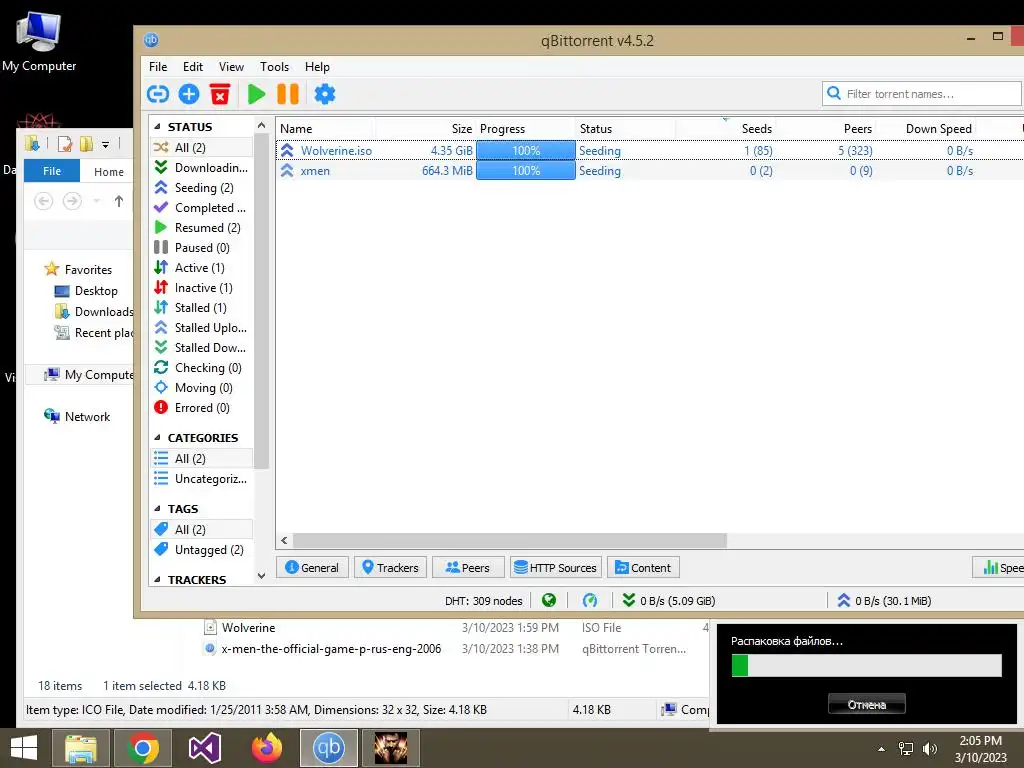Viewport: 1024px width, 768px height.
Task: Switch to the Peers tab
Action: pos(468,568)
